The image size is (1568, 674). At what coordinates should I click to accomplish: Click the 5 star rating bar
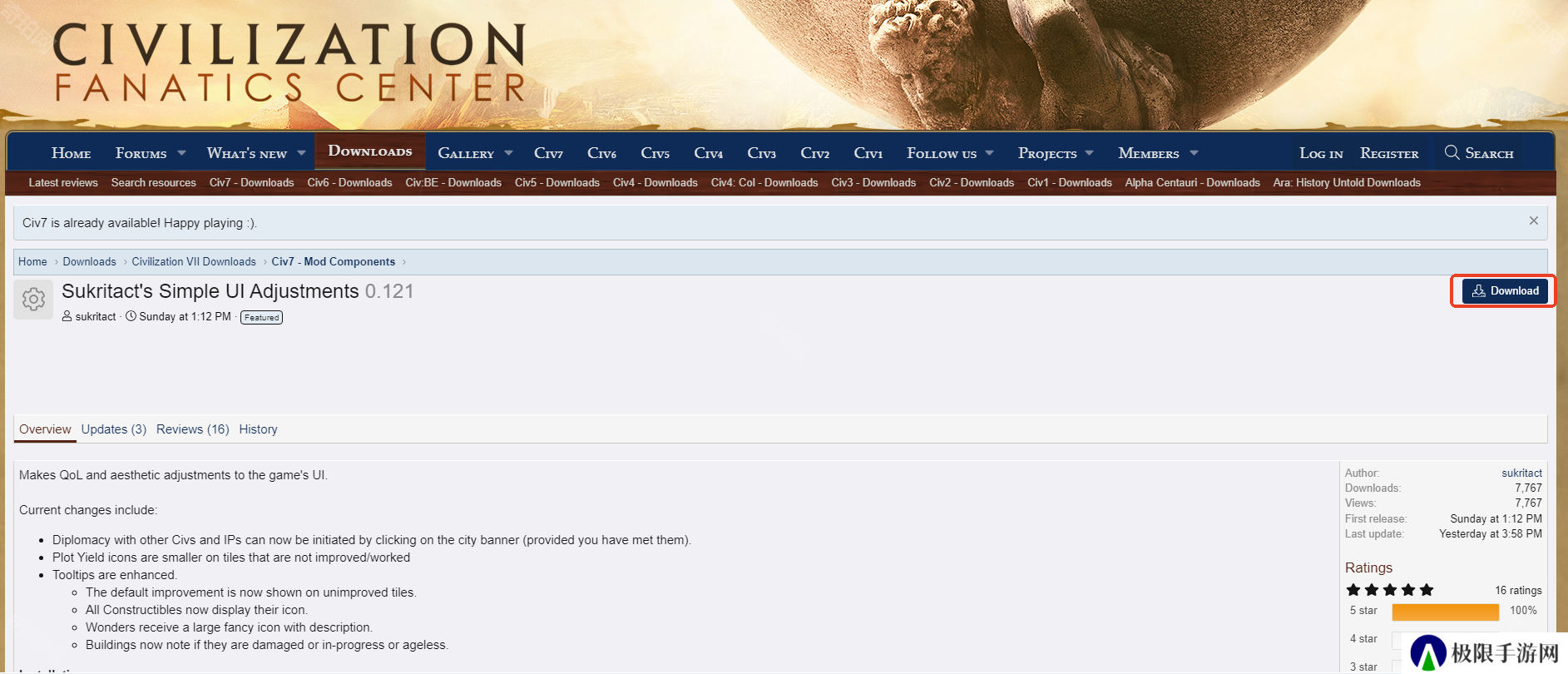point(1445,612)
